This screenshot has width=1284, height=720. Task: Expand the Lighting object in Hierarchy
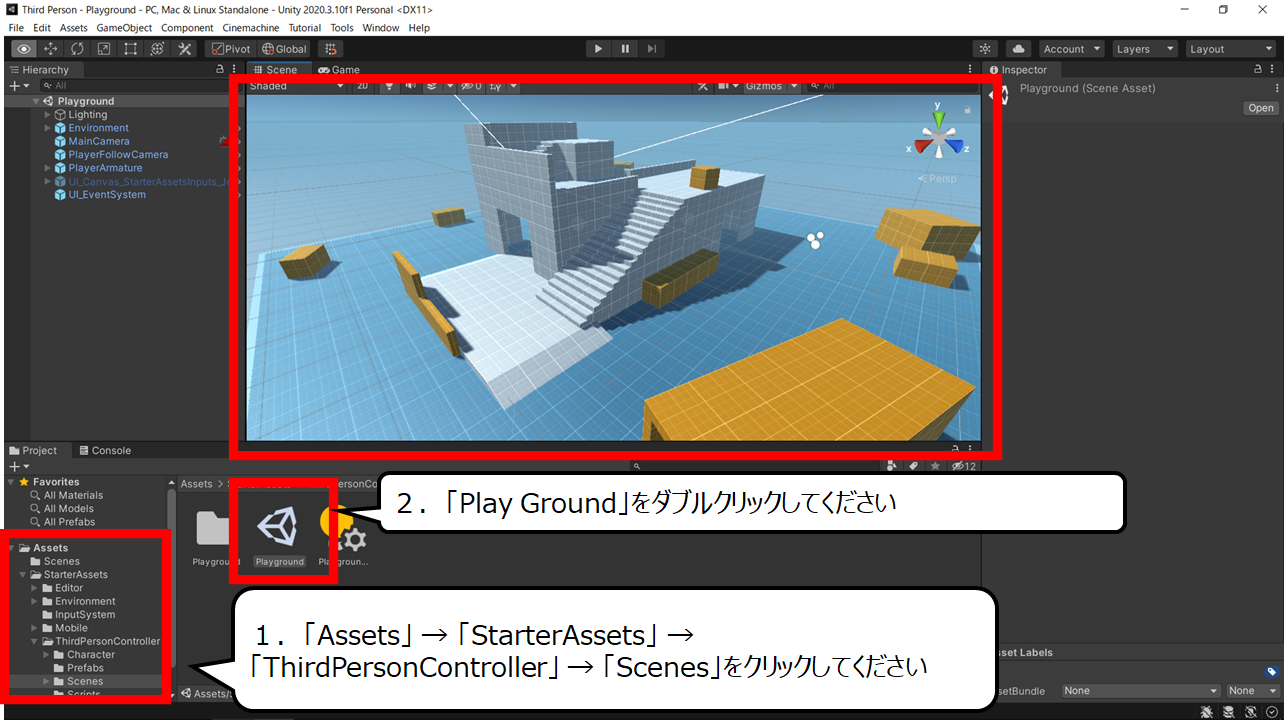[47, 115]
